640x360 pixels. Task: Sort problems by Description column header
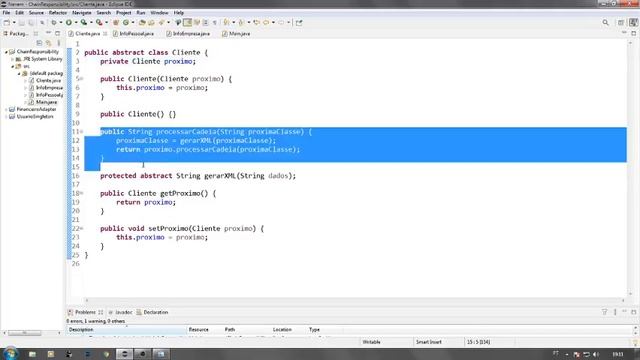pyautogui.click(x=127, y=329)
